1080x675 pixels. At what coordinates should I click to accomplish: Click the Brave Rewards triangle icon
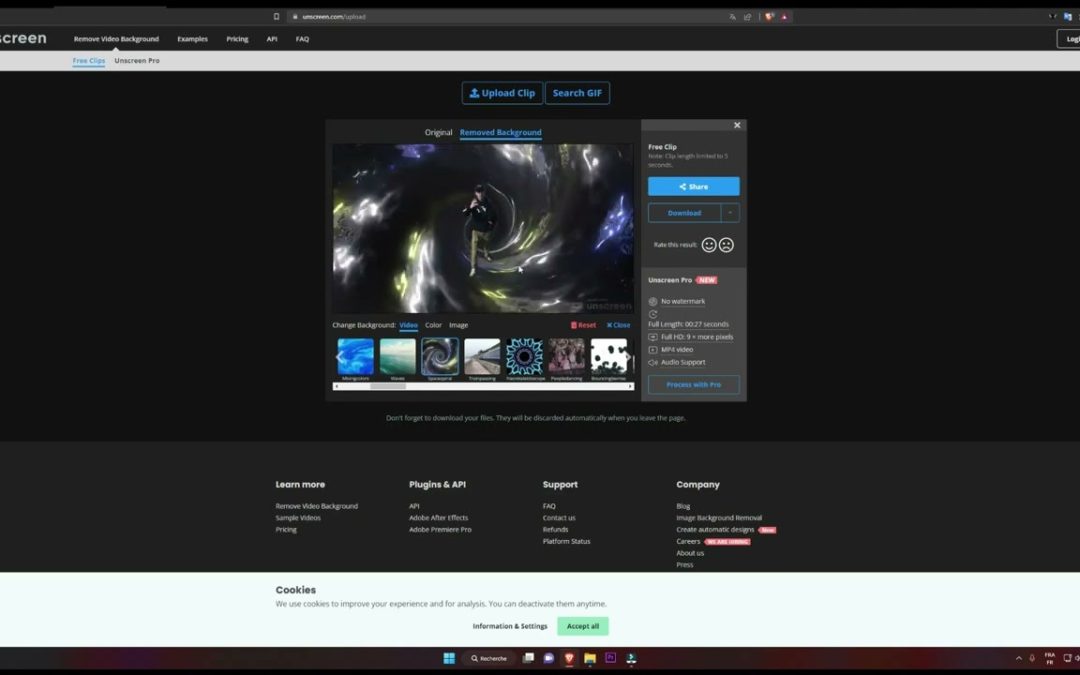784,17
